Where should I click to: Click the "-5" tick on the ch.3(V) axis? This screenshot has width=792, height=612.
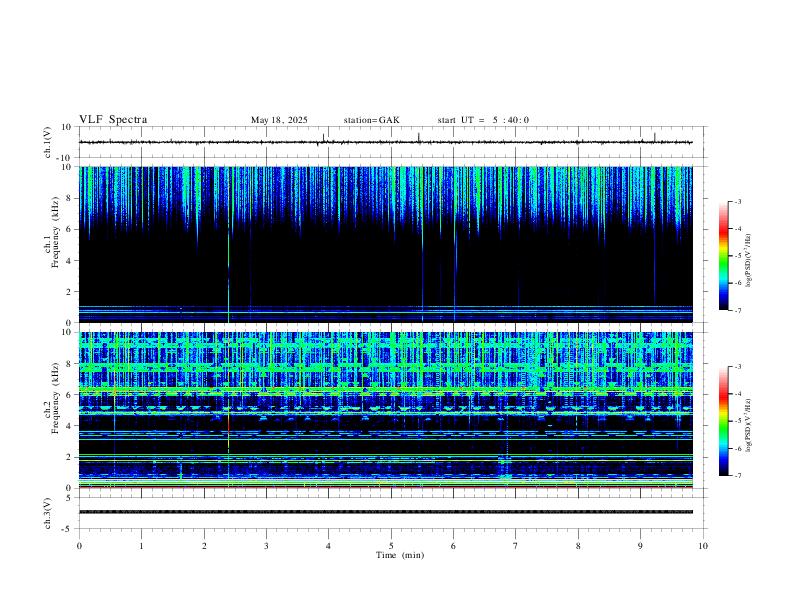68,529
